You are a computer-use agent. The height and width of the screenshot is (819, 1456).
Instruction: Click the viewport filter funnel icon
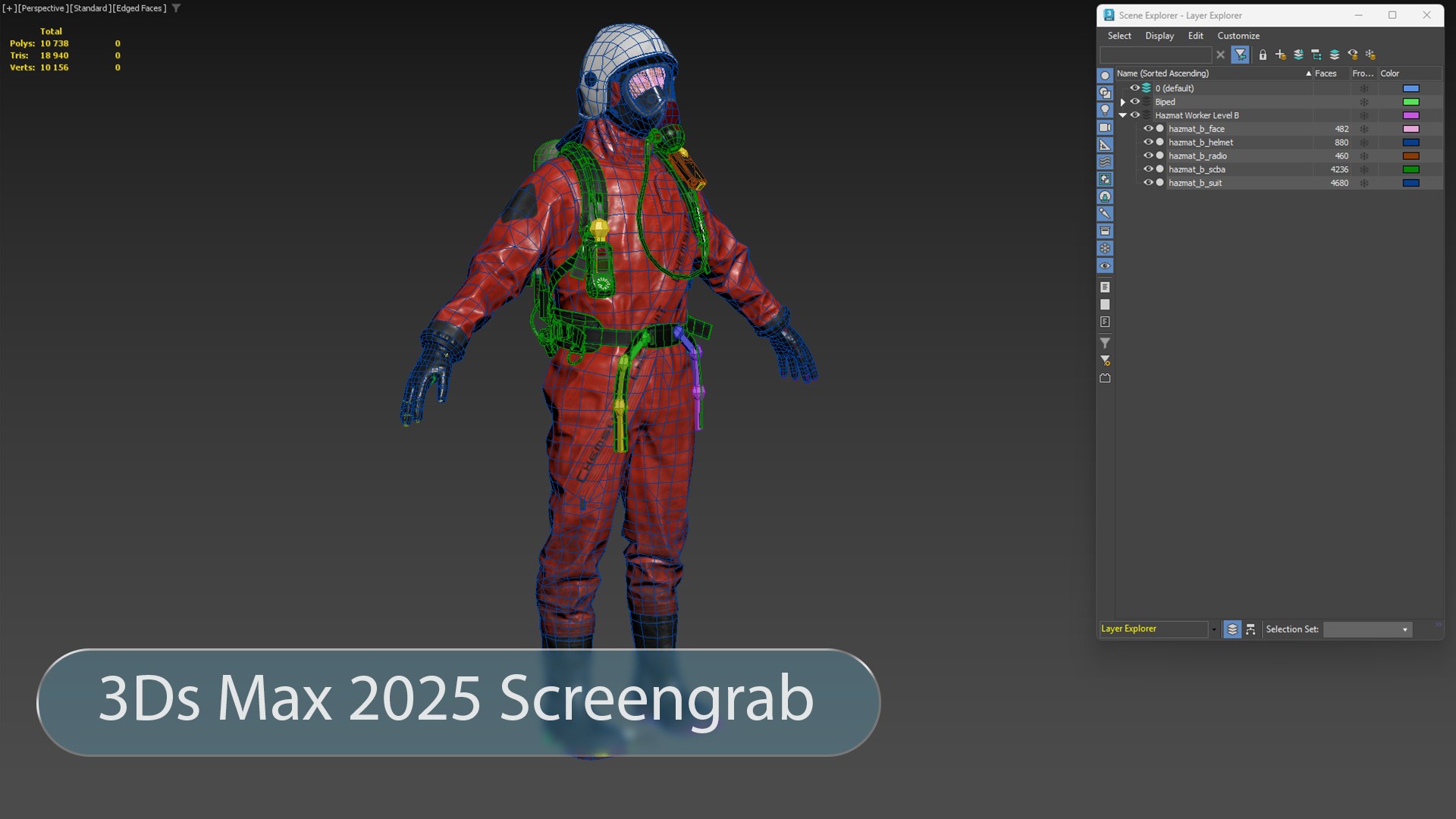point(176,8)
